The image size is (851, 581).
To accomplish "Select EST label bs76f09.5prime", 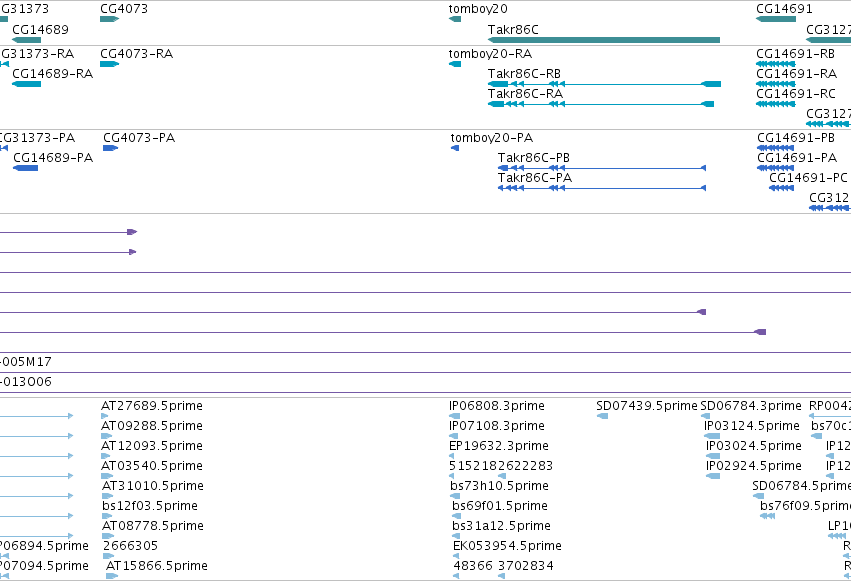I will (805, 506).
